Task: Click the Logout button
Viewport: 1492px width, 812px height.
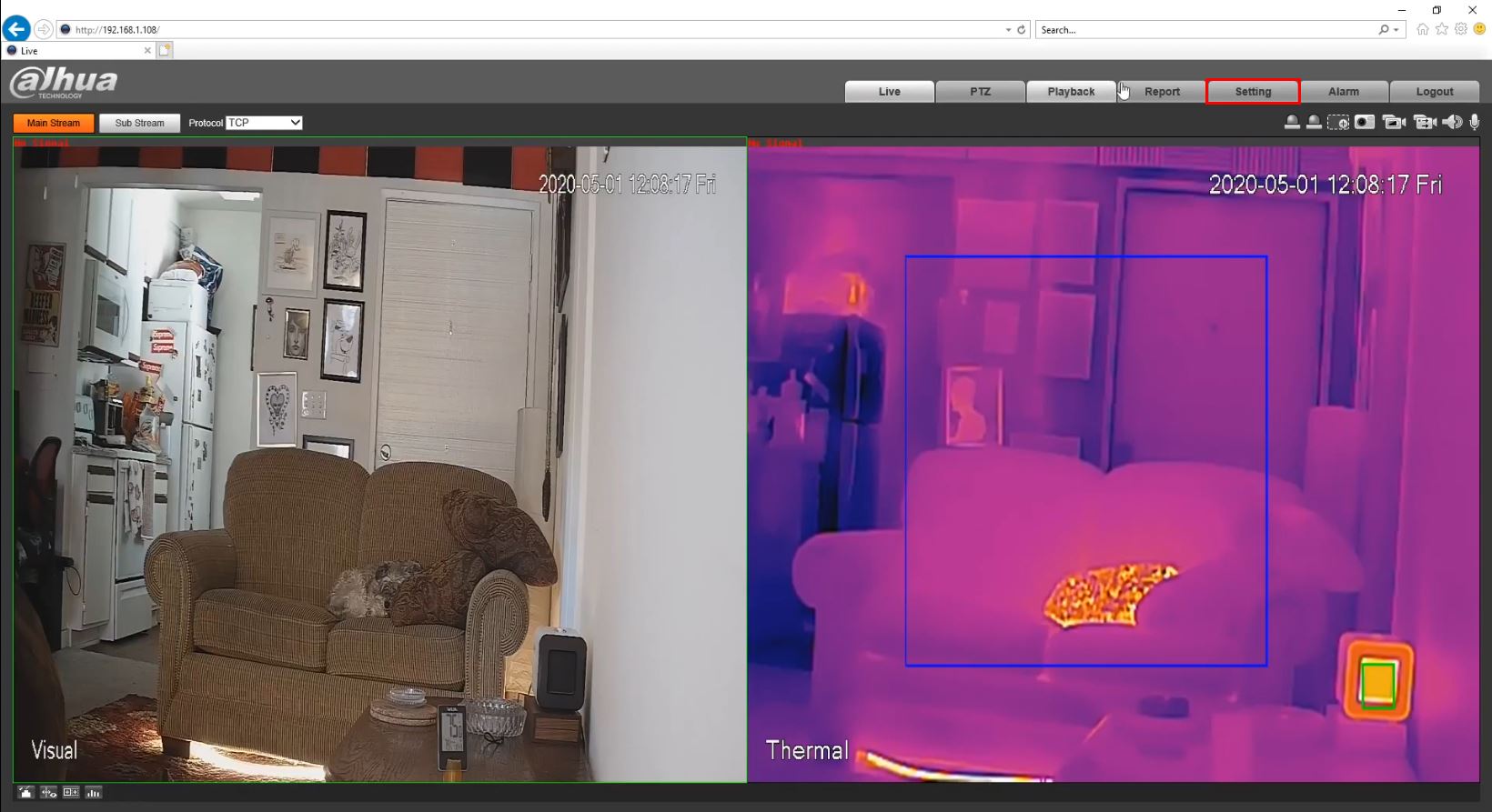Action: [1435, 92]
